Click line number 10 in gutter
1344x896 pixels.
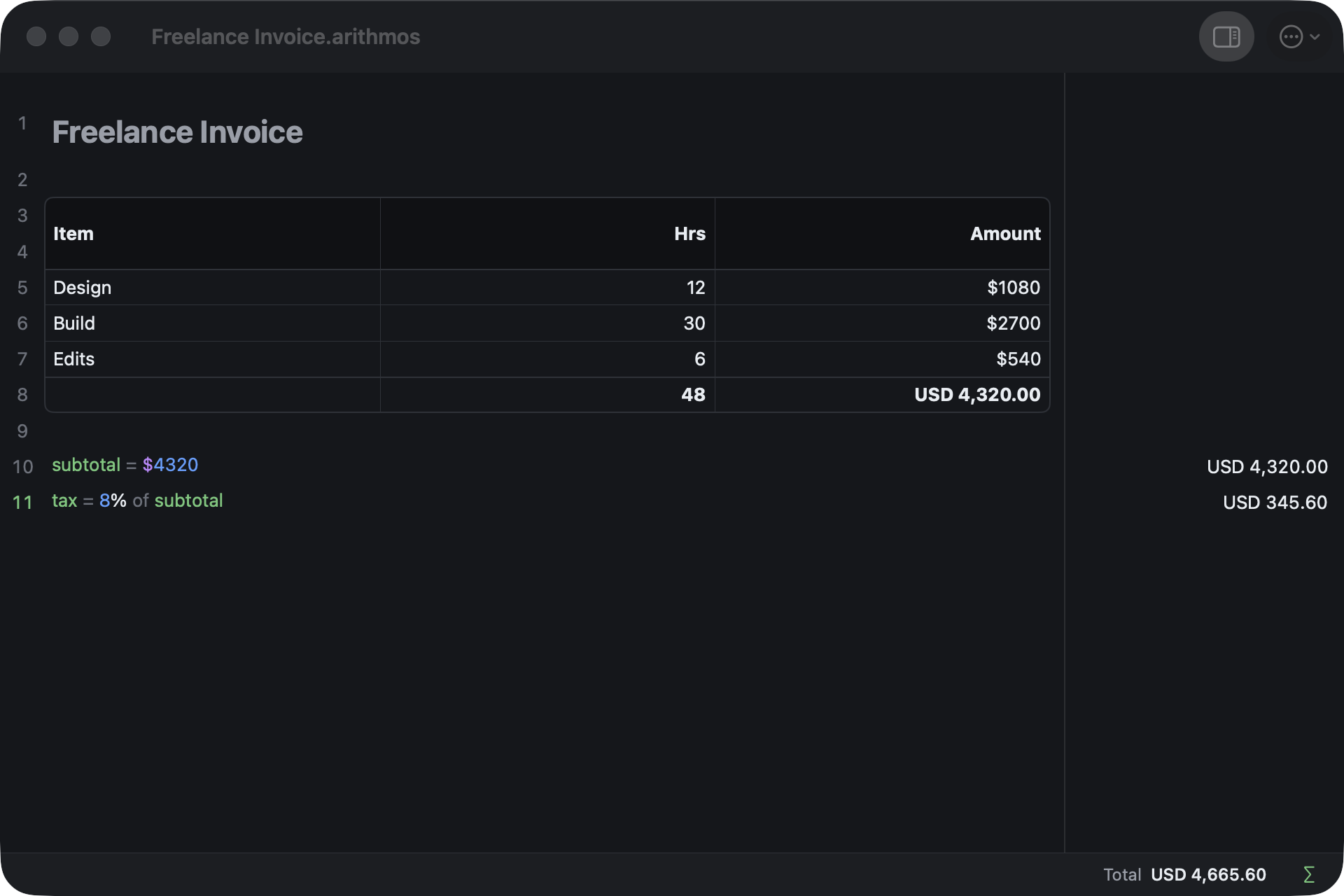pos(23,467)
